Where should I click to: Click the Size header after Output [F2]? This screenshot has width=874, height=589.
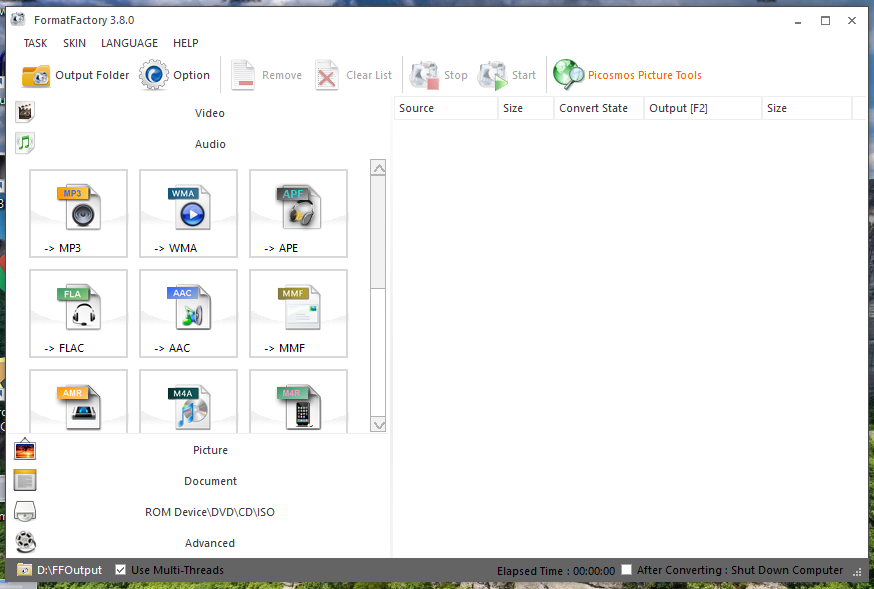point(807,108)
